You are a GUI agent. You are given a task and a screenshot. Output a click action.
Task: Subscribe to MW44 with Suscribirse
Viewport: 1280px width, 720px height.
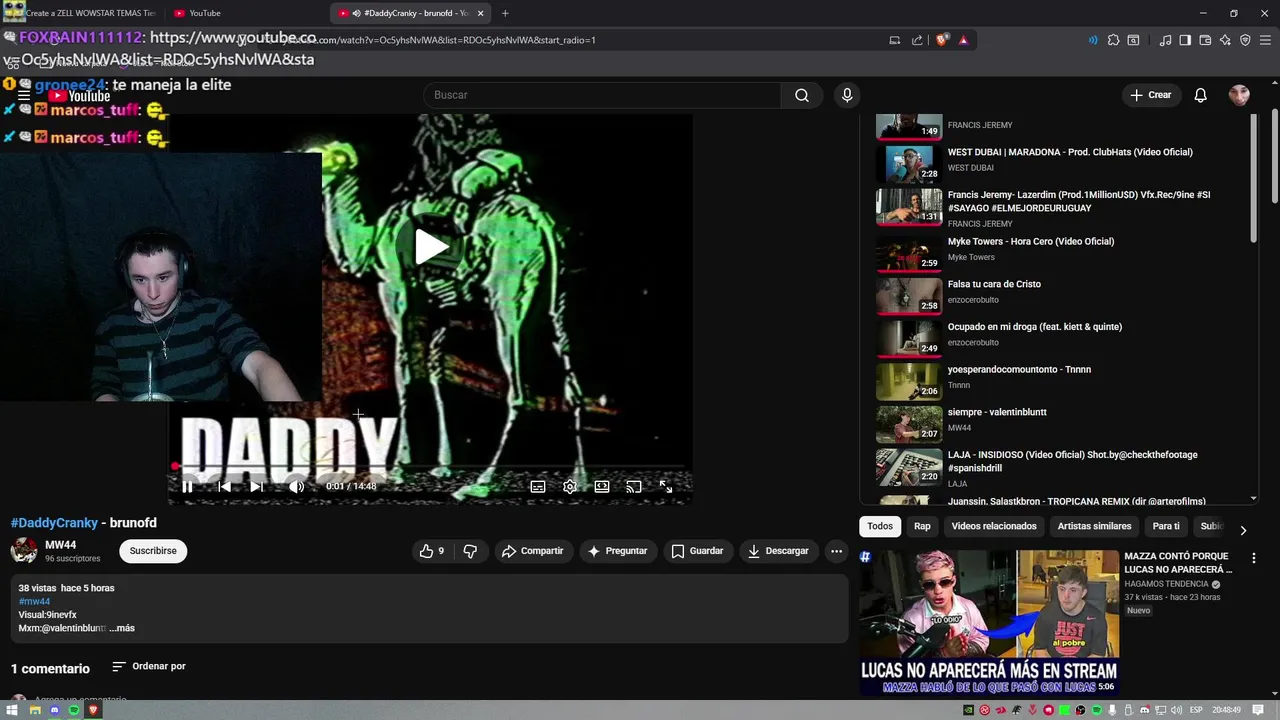point(153,551)
